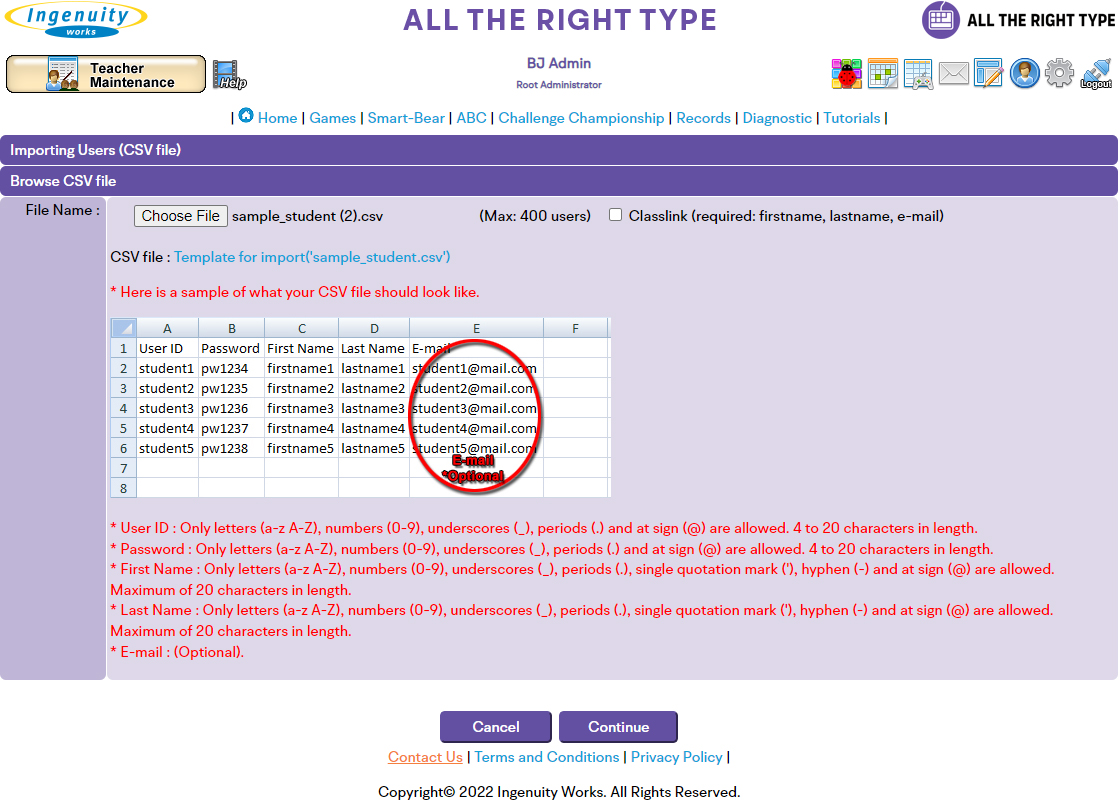Click the Ingenuity Works logo

tap(75, 19)
